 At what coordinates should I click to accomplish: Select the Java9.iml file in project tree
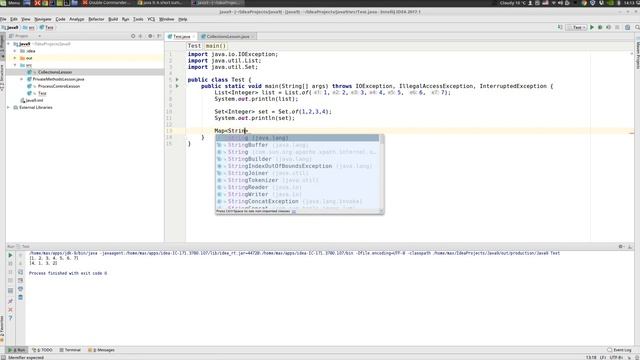click(34, 100)
